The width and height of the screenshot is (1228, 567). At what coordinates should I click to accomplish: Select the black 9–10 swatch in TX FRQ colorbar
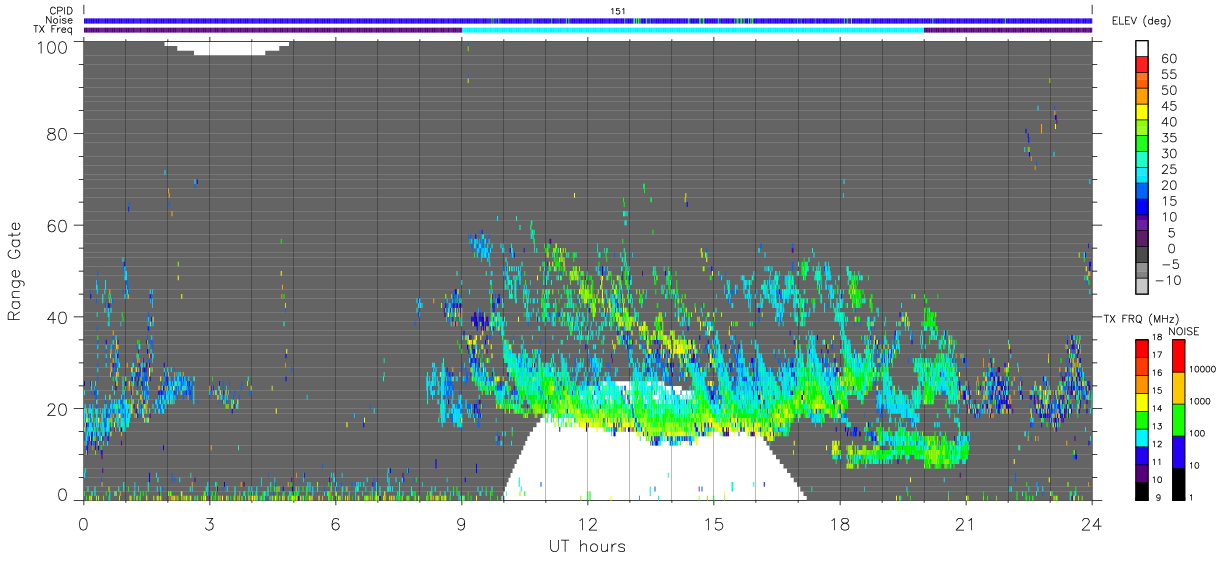1141,489
